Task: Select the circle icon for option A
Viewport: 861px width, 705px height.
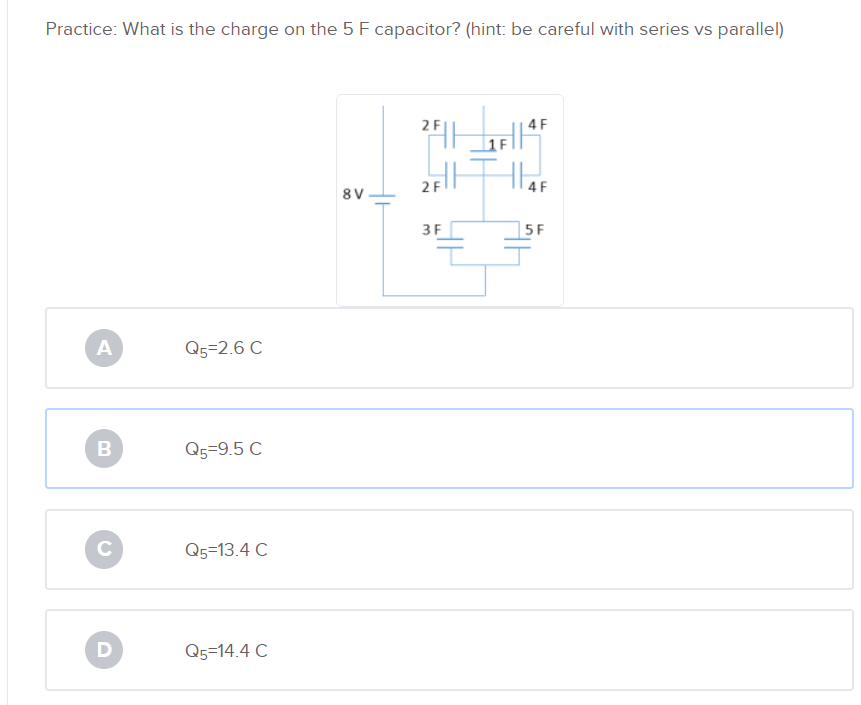Action: [103, 347]
